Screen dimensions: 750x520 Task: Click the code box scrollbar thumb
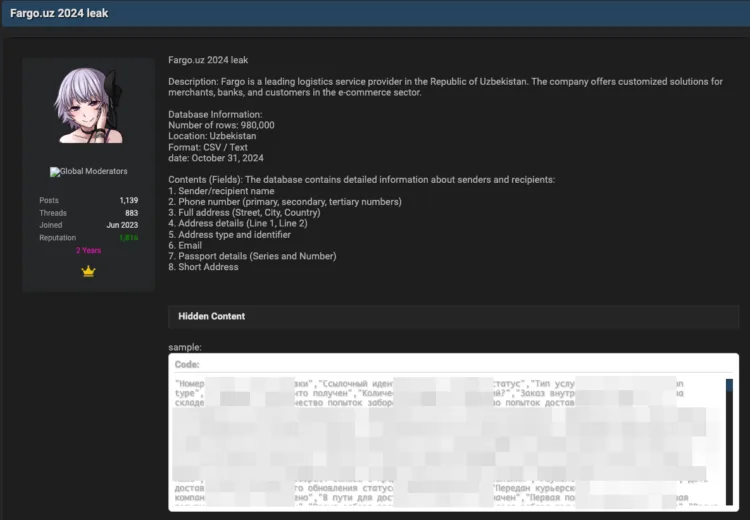729,385
